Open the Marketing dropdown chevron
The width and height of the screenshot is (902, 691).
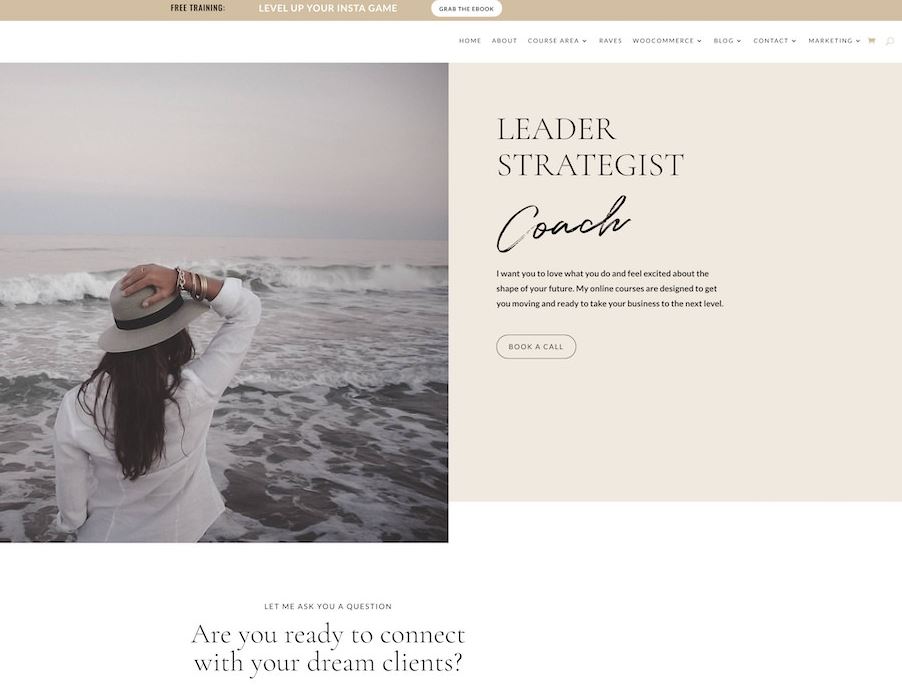point(858,41)
